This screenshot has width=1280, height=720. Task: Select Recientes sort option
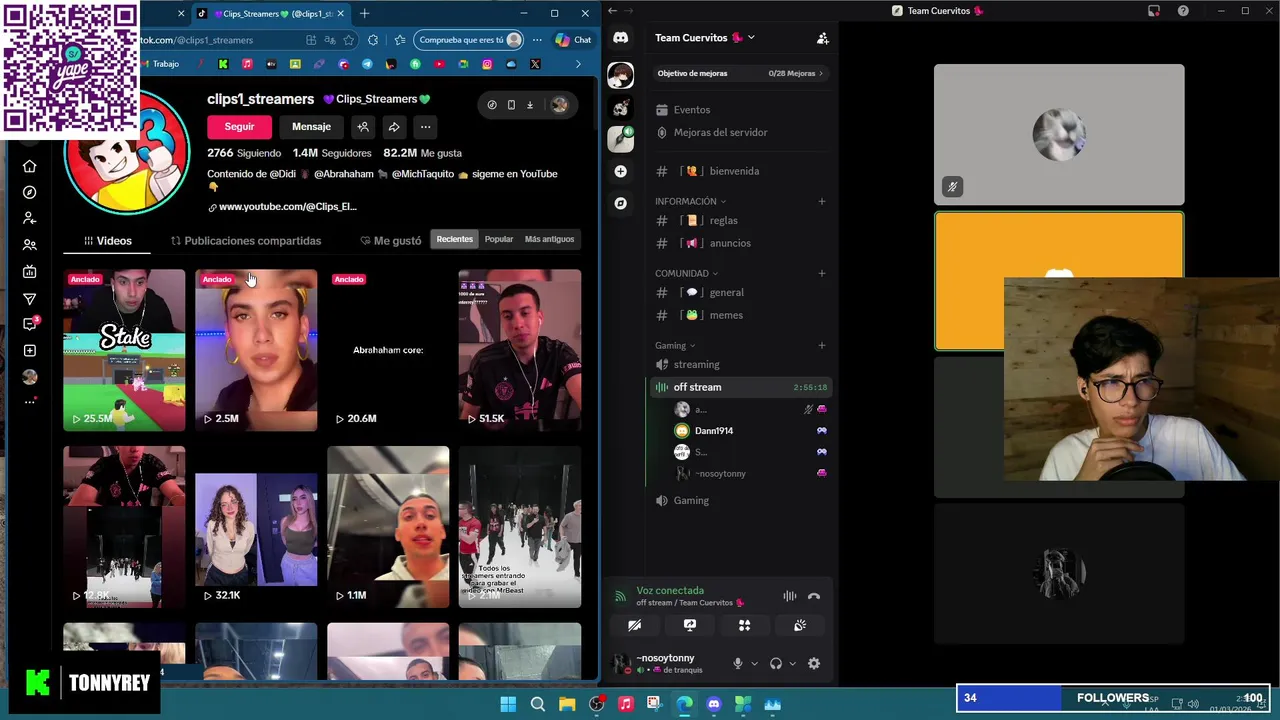click(x=455, y=239)
